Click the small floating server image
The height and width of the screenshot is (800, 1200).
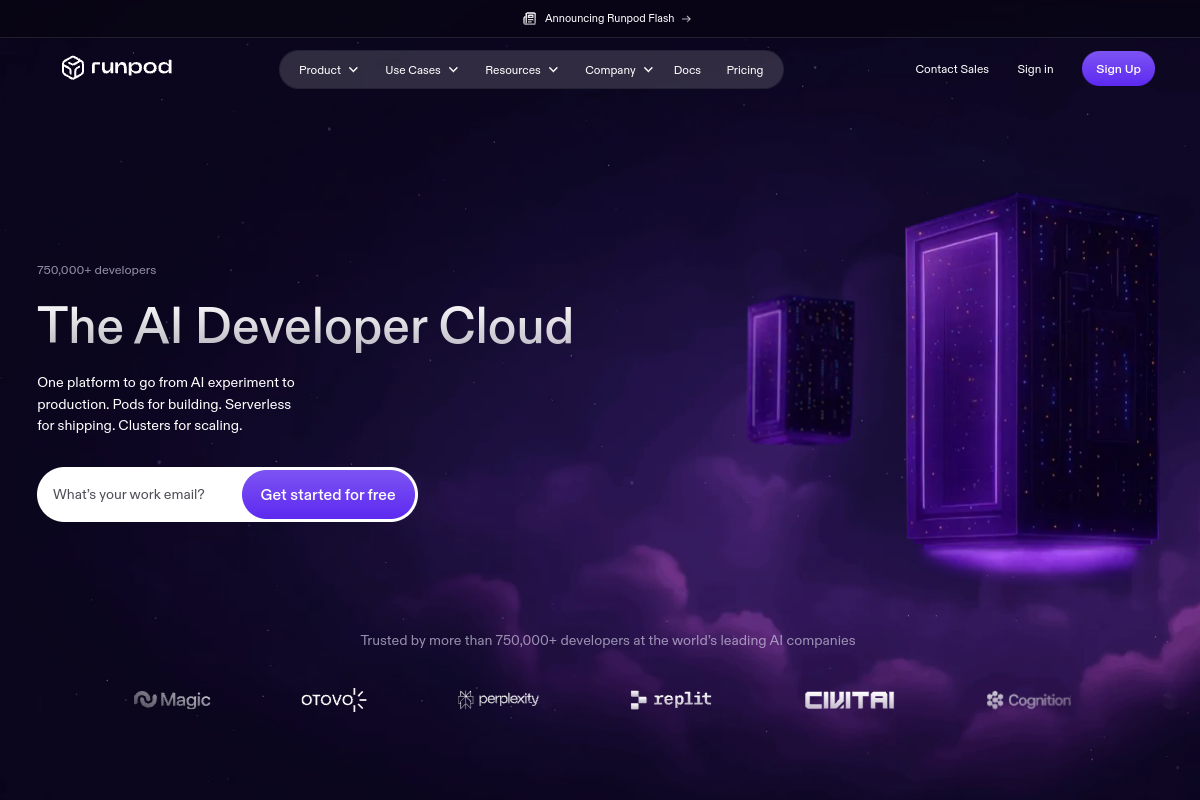pyautogui.click(x=801, y=368)
